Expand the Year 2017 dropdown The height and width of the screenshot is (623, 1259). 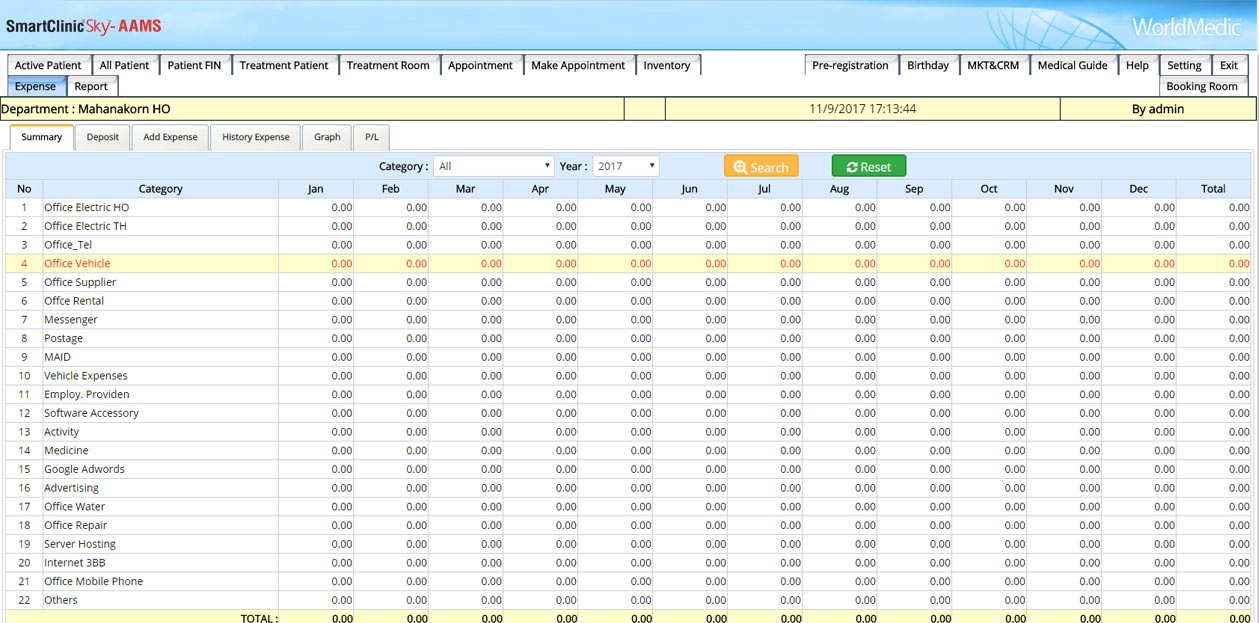tap(625, 167)
